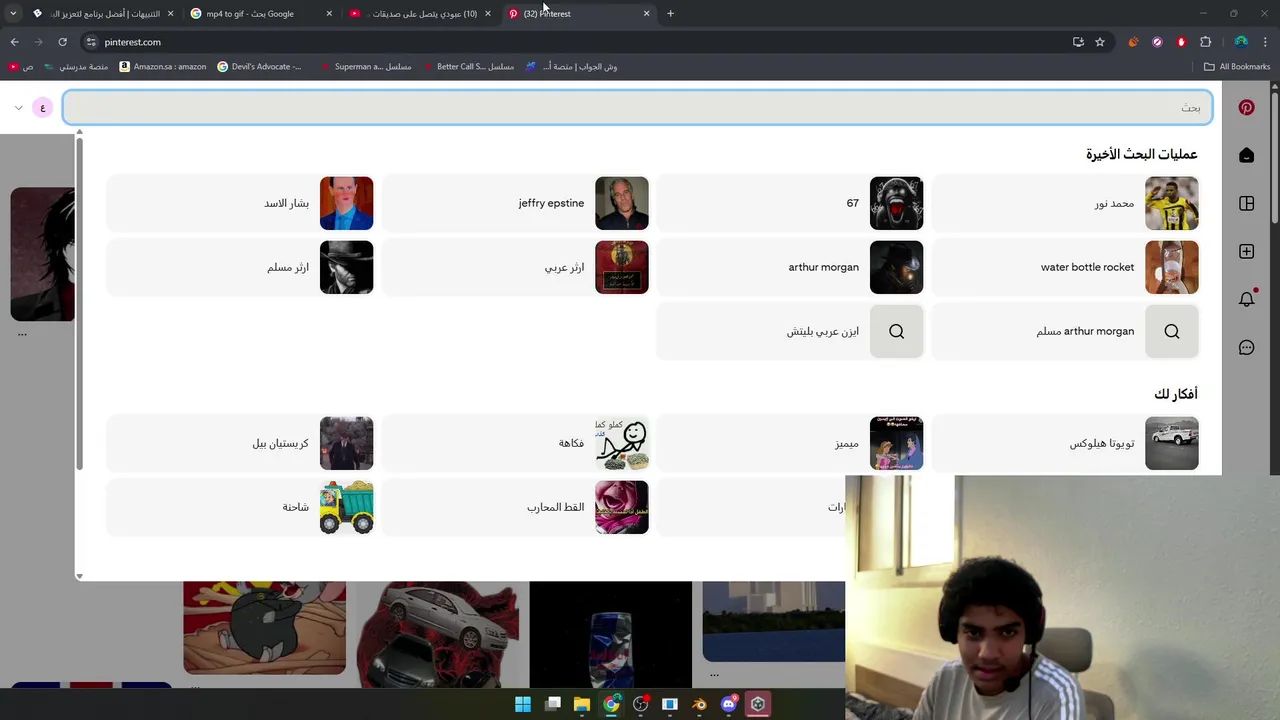The height and width of the screenshot is (720, 1280).
Task: Open the Chrome profile avatar
Action: point(1241,42)
